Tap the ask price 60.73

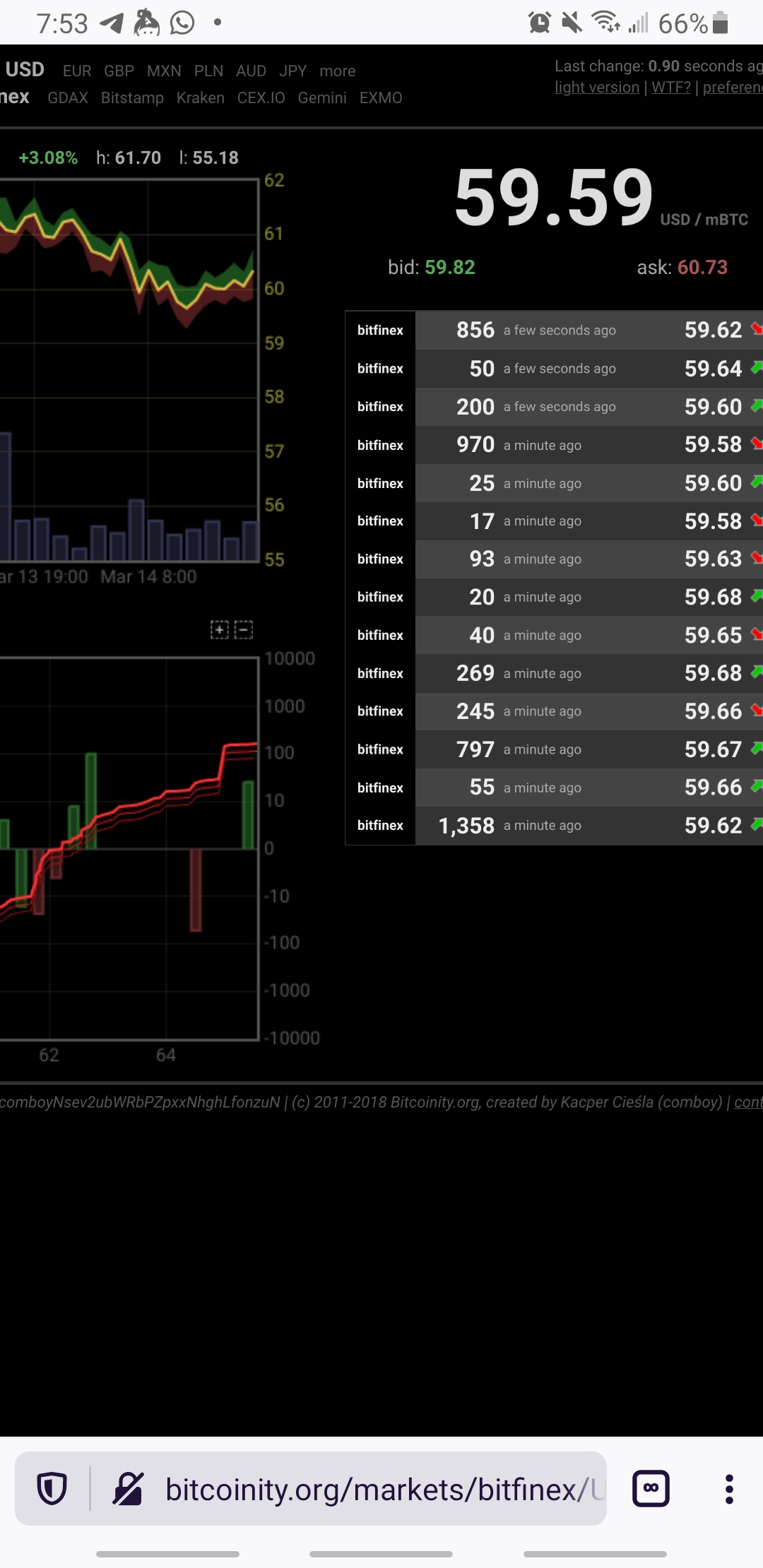tap(702, 268)
